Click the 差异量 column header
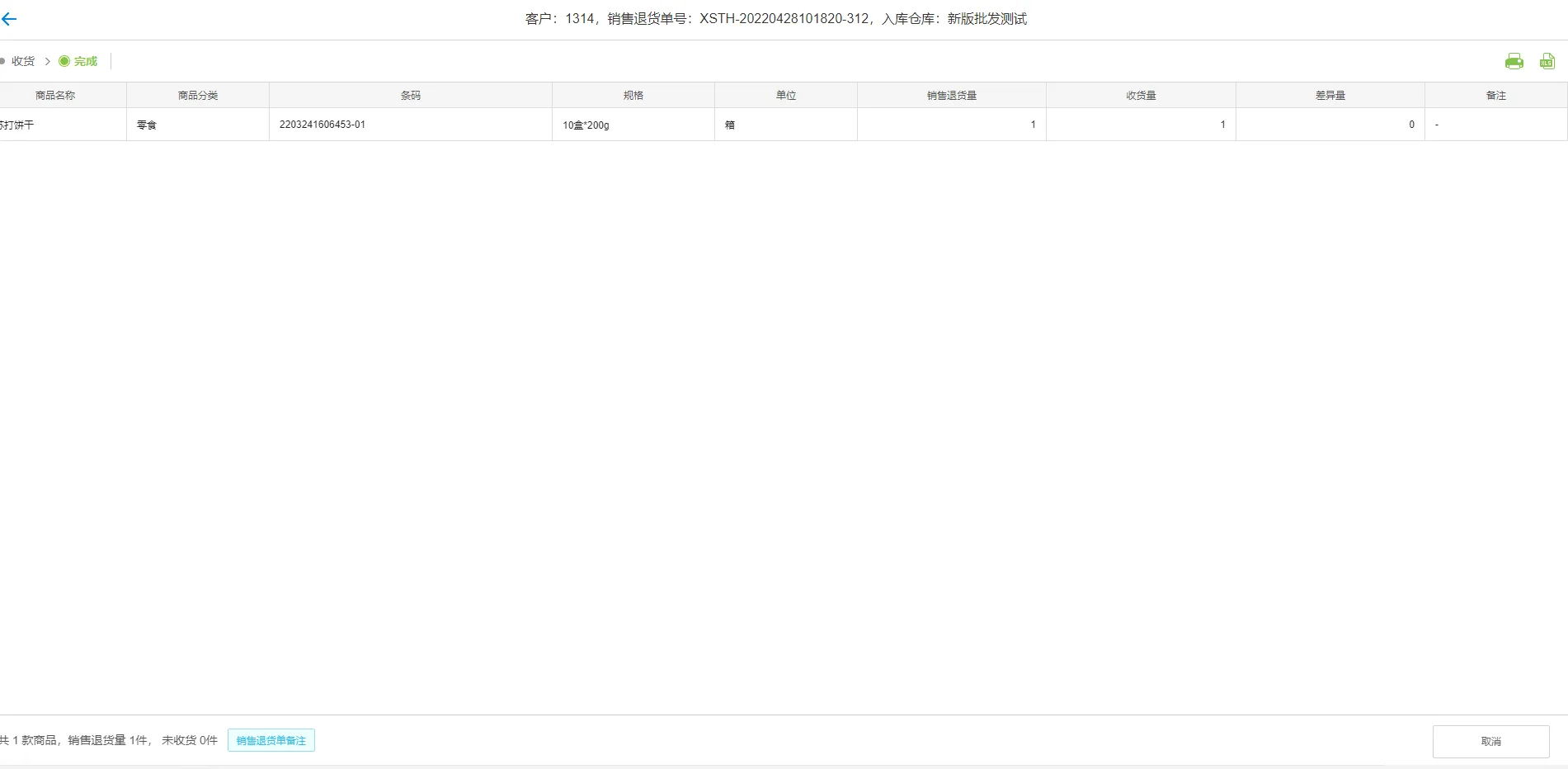This screenshot has width=1568, height=769. (1330, 95)
